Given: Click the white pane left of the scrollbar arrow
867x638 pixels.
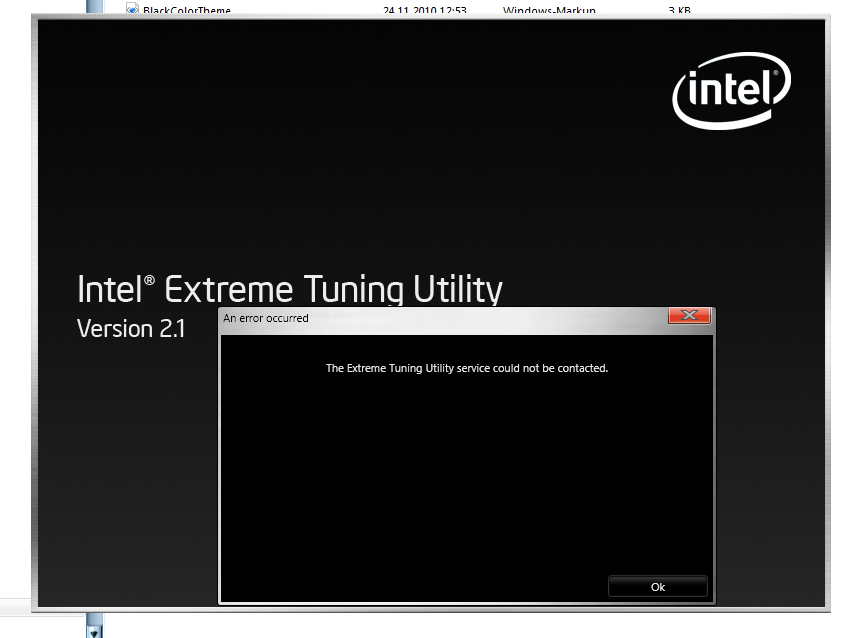Looking at the screenshot, I should (x=40, y=628).
